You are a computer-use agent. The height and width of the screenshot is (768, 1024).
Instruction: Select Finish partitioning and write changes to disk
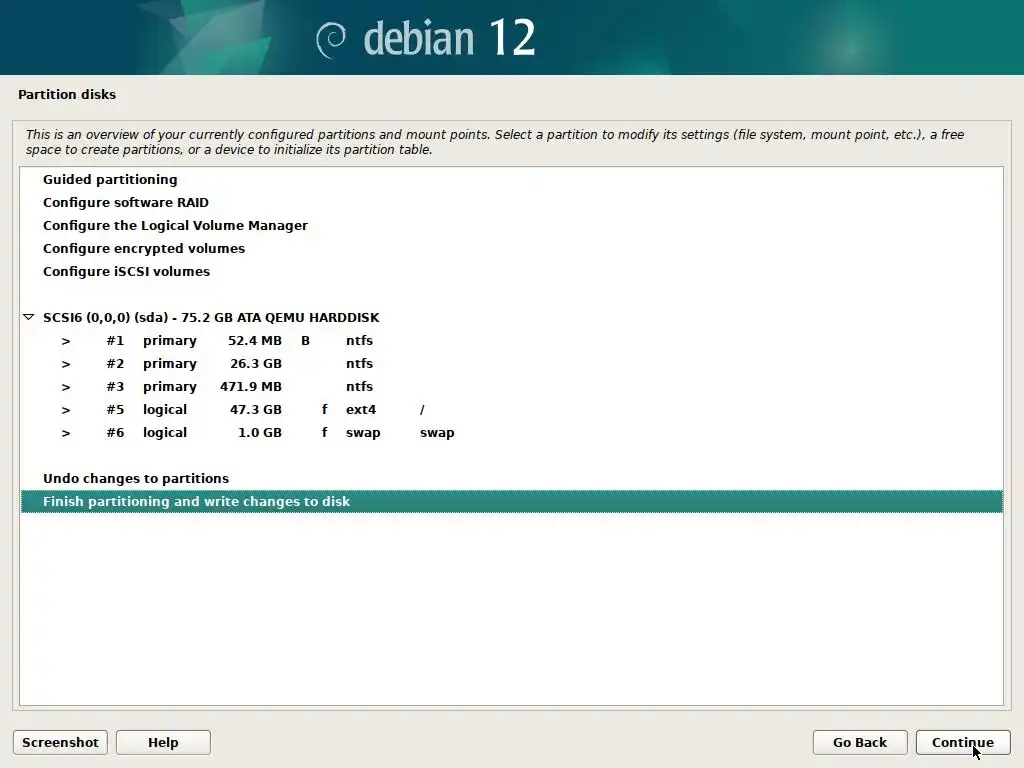click(x=511, y=502)
